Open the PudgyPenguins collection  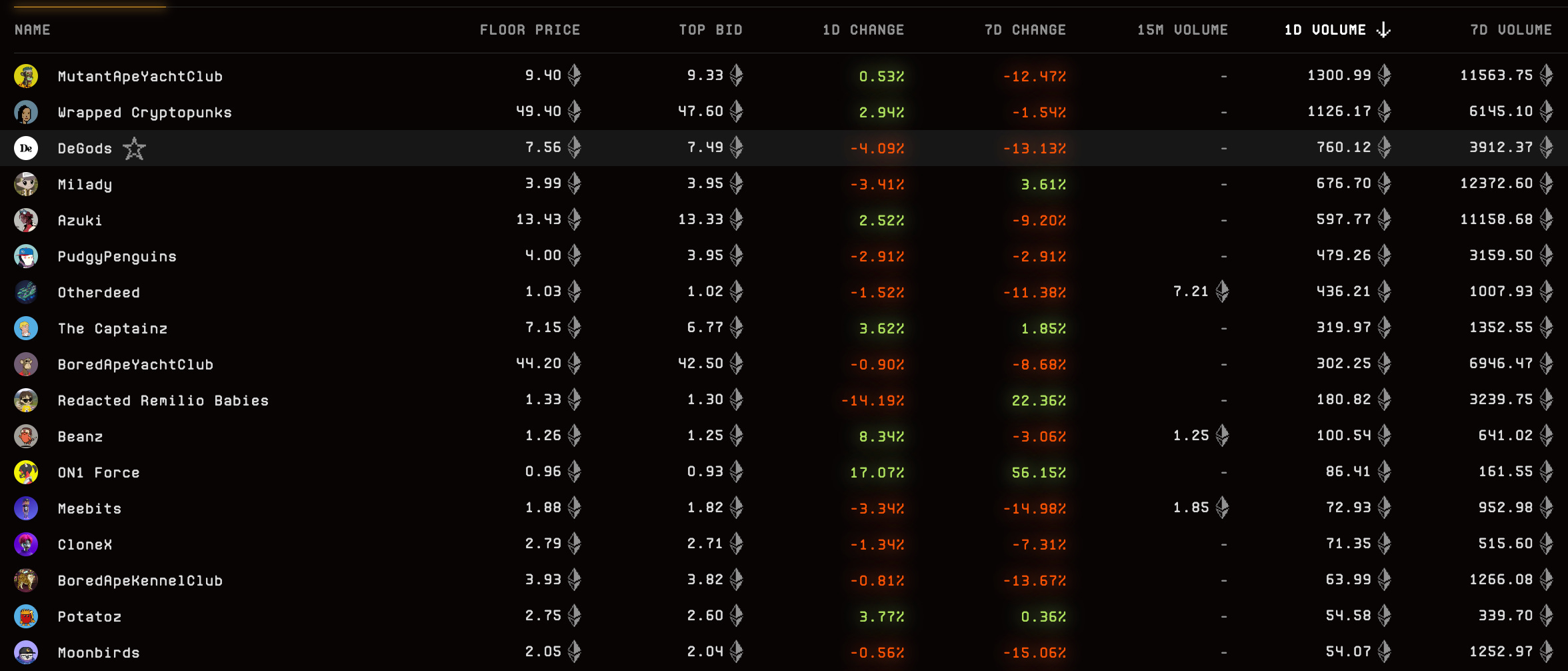pyautogui.click(x=117, y=257)
